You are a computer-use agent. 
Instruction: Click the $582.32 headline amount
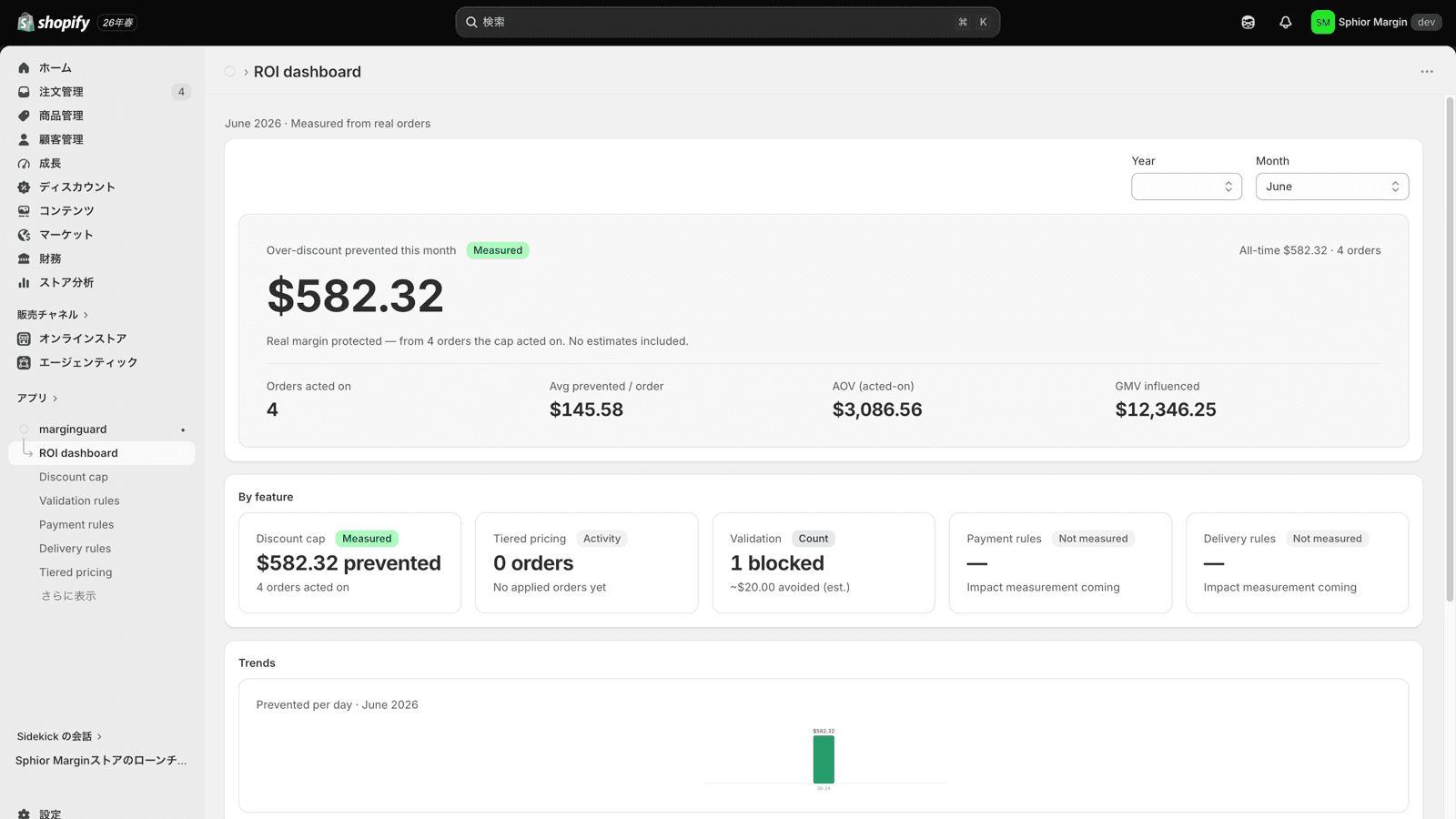point(355,296)
